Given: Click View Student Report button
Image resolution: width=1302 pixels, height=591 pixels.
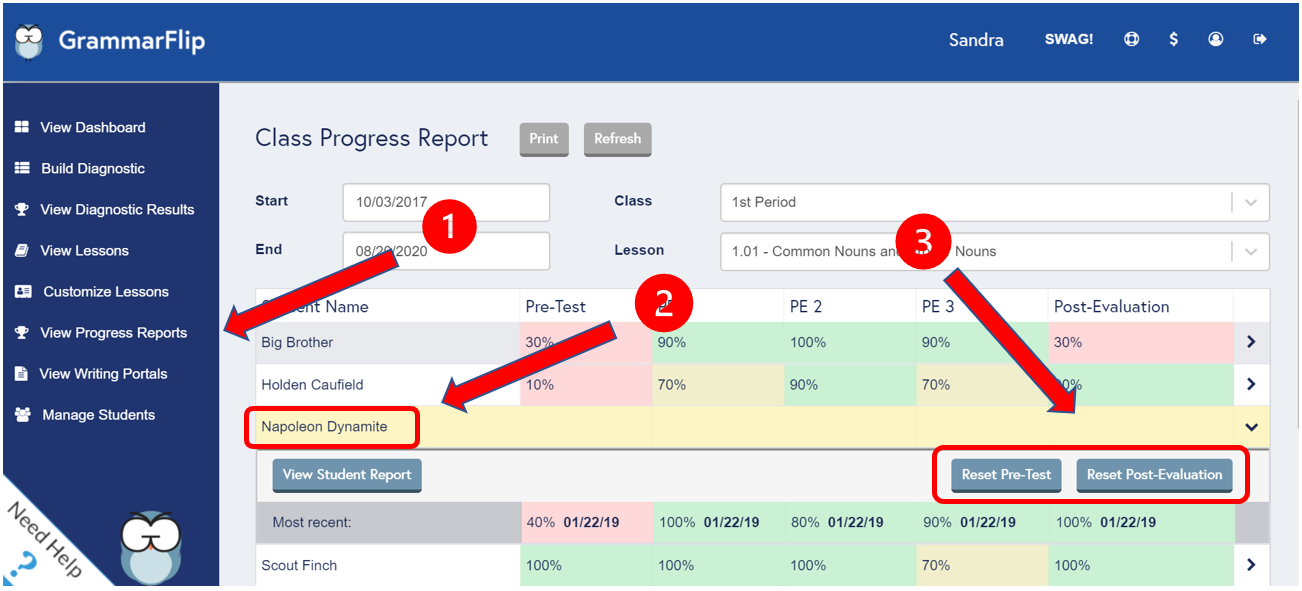Looking at the screenshot, I should 347,475.
